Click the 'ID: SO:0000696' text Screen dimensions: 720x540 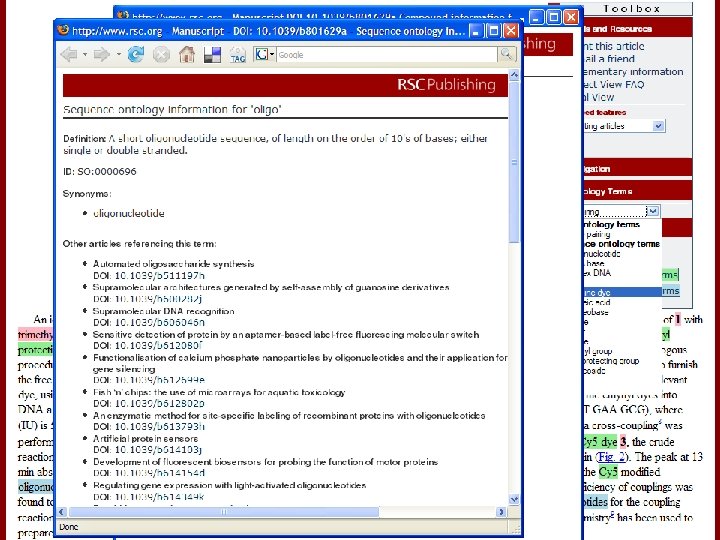click(100, 171)
